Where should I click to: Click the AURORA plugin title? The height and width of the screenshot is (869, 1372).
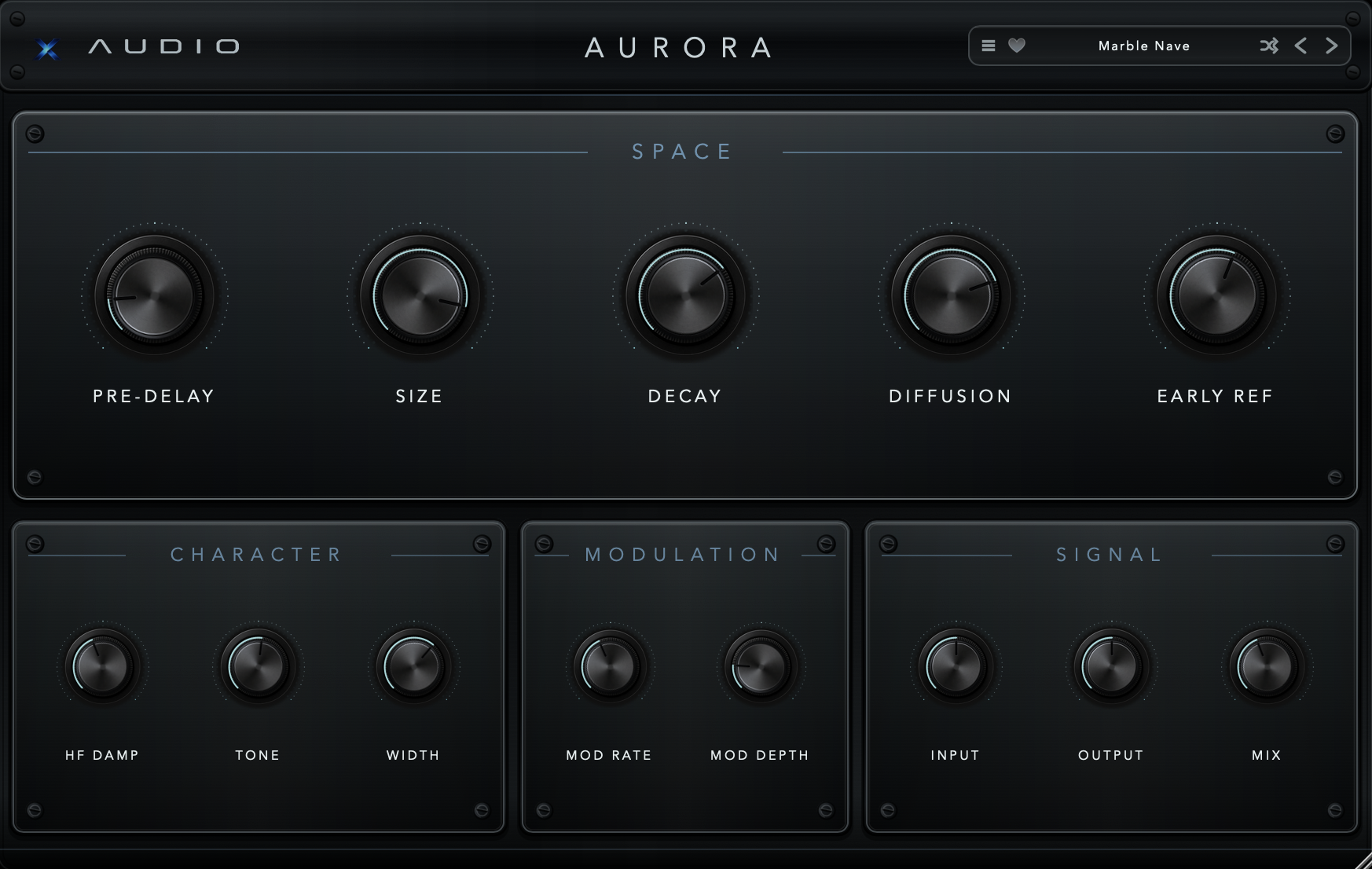(680, 48)
